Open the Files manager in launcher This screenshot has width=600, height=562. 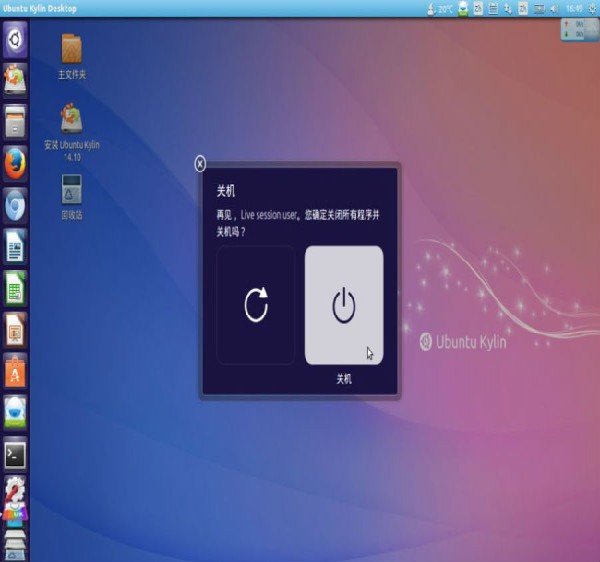(x=15, y=122)
